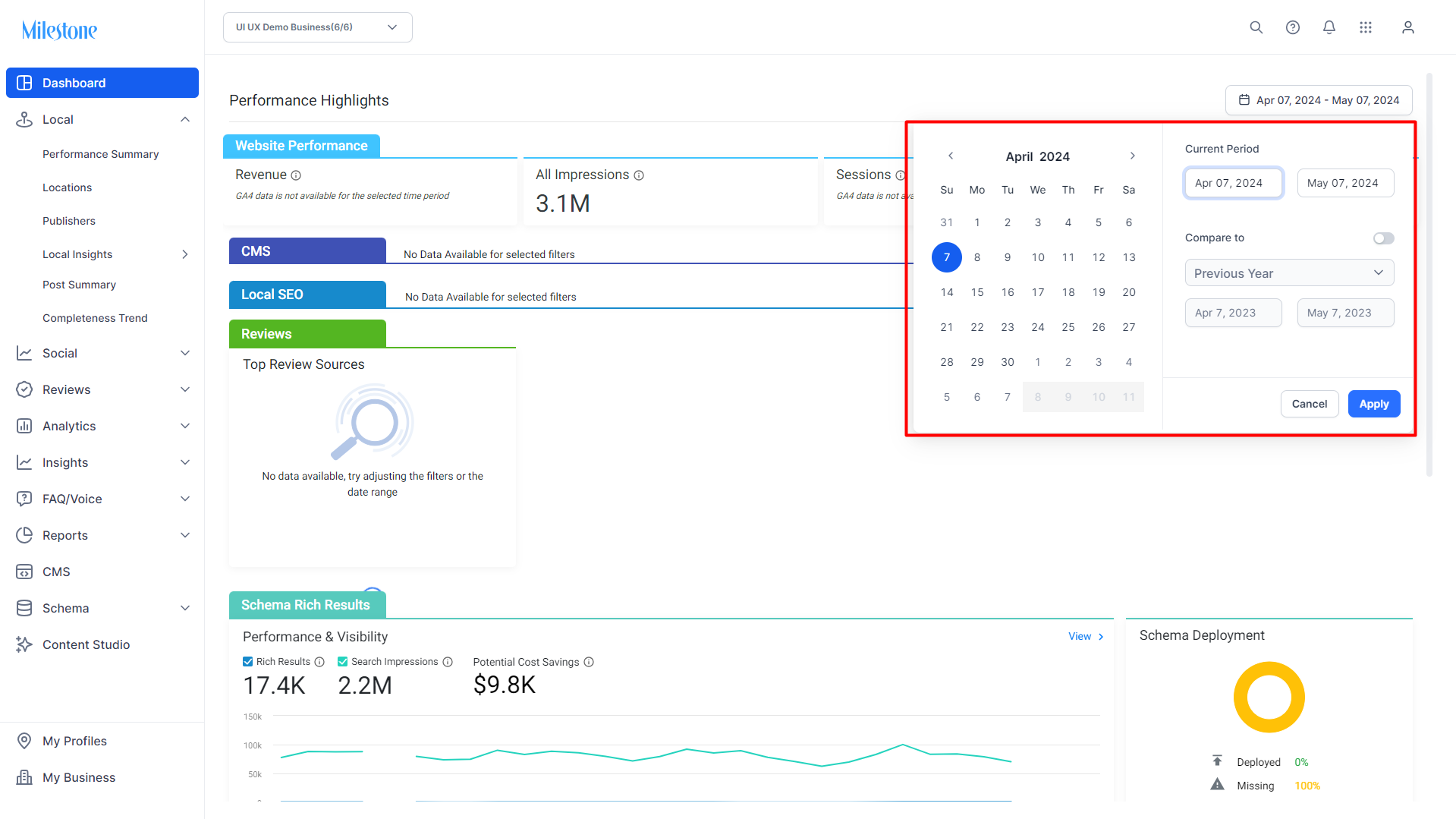This screenshot has width=1456, height=819.
Task: Click the Apr 07, 2024 start date field
Action: pyautogui.click(x=1234, y=183)
